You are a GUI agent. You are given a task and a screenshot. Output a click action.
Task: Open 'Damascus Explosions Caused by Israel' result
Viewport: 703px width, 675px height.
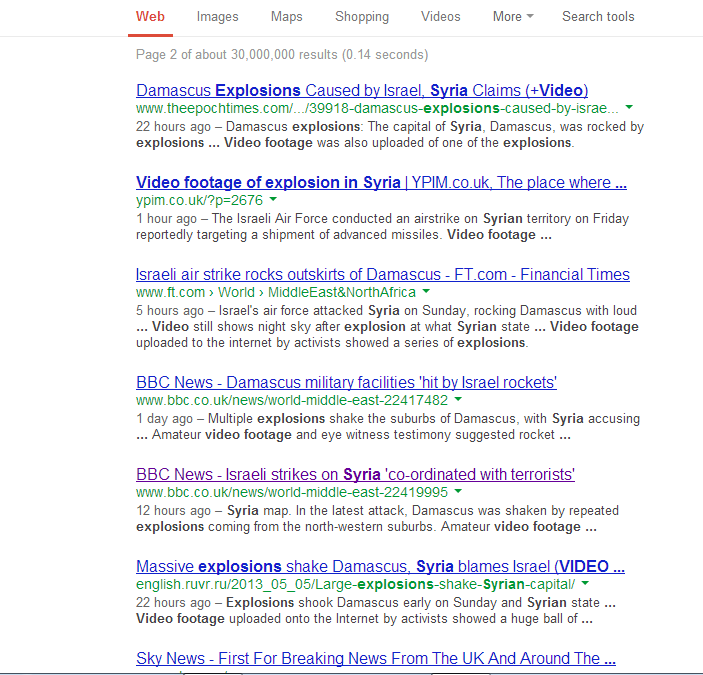(362, 91)
